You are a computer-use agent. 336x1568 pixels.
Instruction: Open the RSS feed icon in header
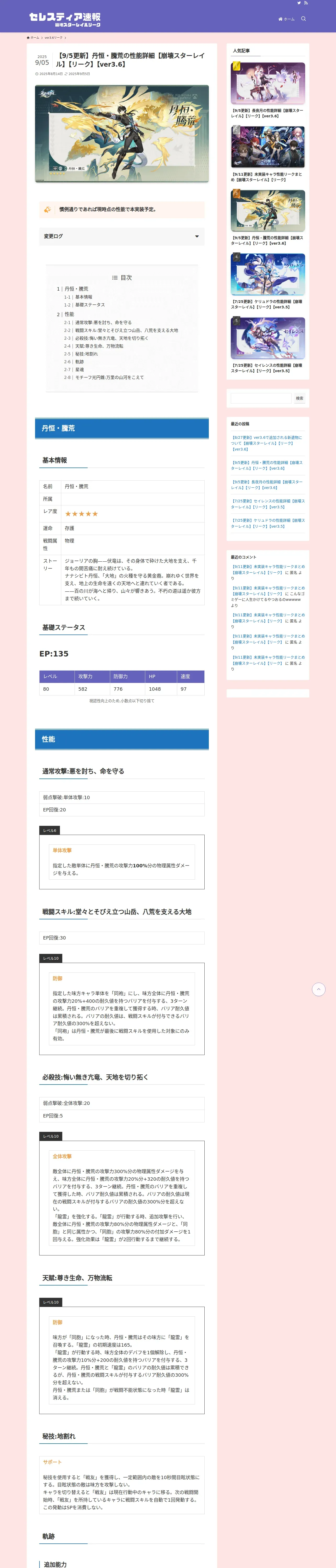pyautogui.click(x=306, y=3)
